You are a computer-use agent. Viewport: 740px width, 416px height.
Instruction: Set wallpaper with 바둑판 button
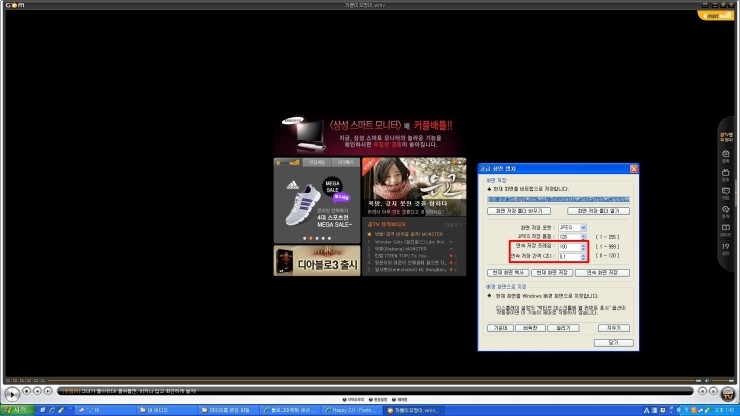coord(530,328)
